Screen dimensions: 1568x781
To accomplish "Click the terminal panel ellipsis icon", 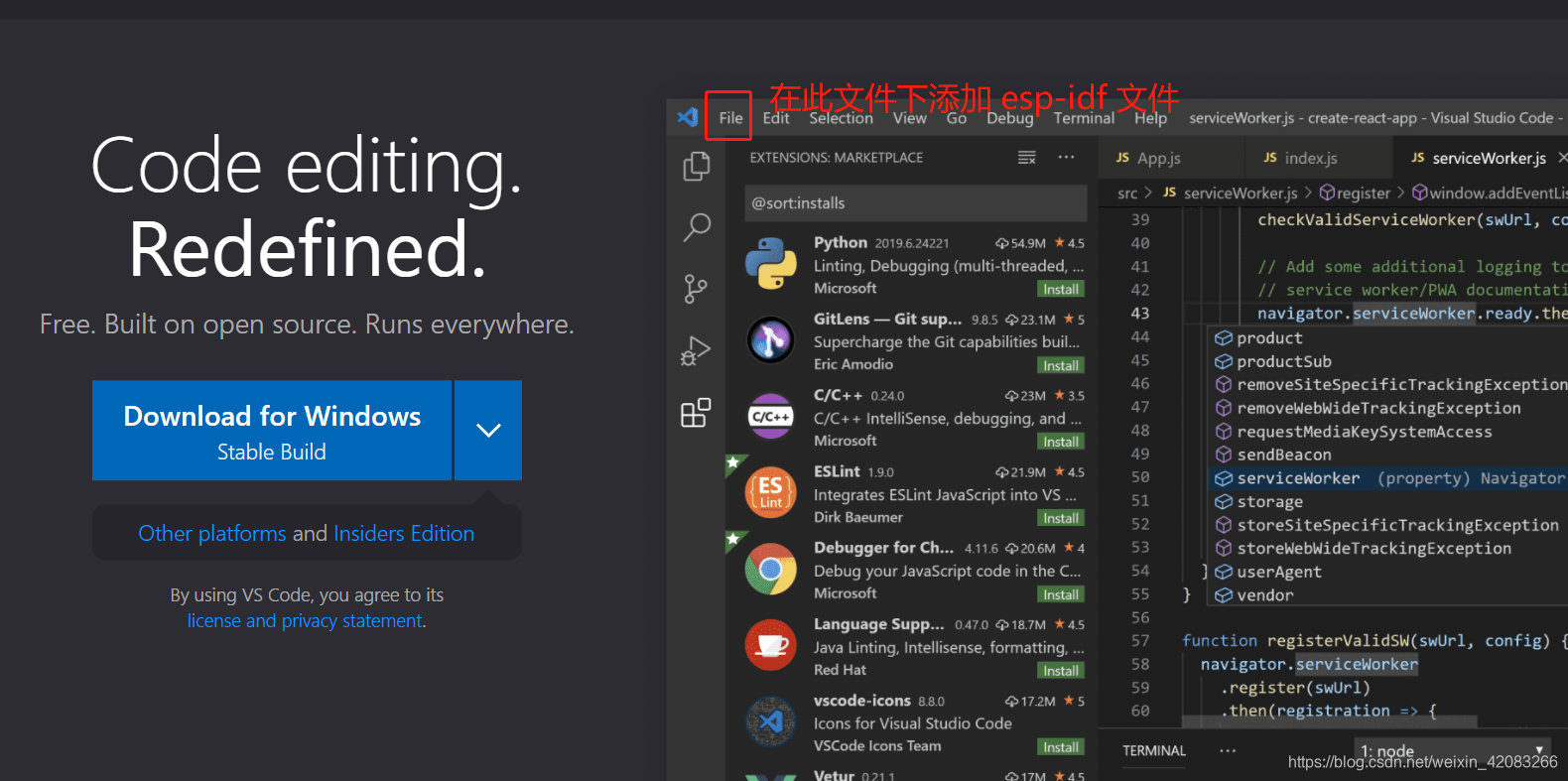I will (1228, 750).
